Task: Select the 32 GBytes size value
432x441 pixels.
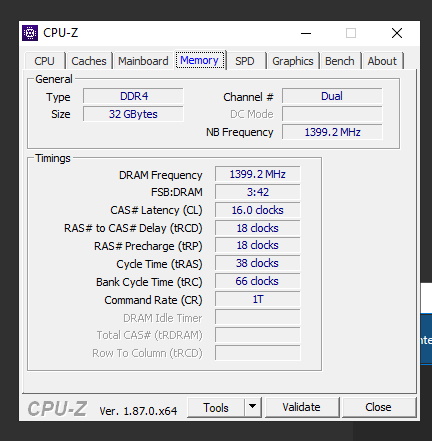Action: point(133,114)
